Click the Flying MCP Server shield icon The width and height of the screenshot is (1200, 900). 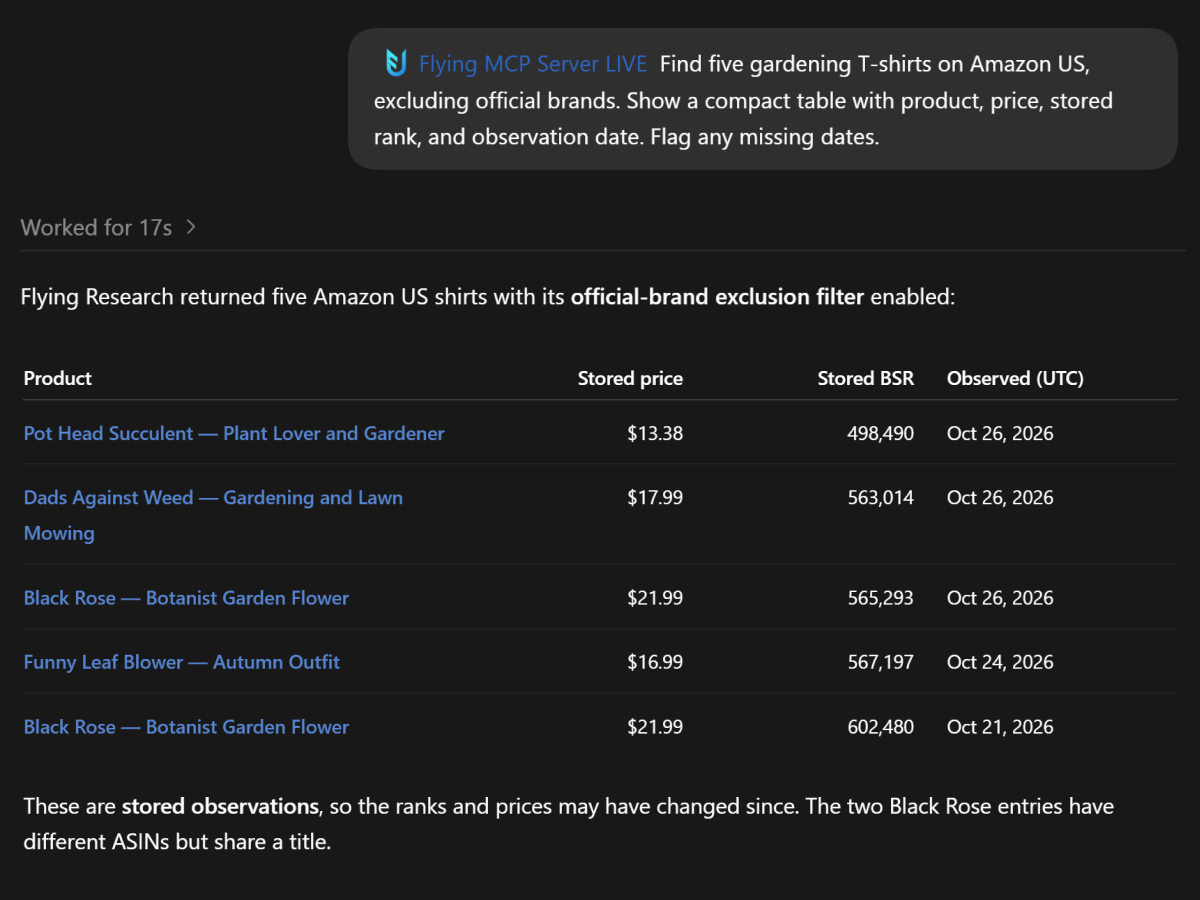396,64
